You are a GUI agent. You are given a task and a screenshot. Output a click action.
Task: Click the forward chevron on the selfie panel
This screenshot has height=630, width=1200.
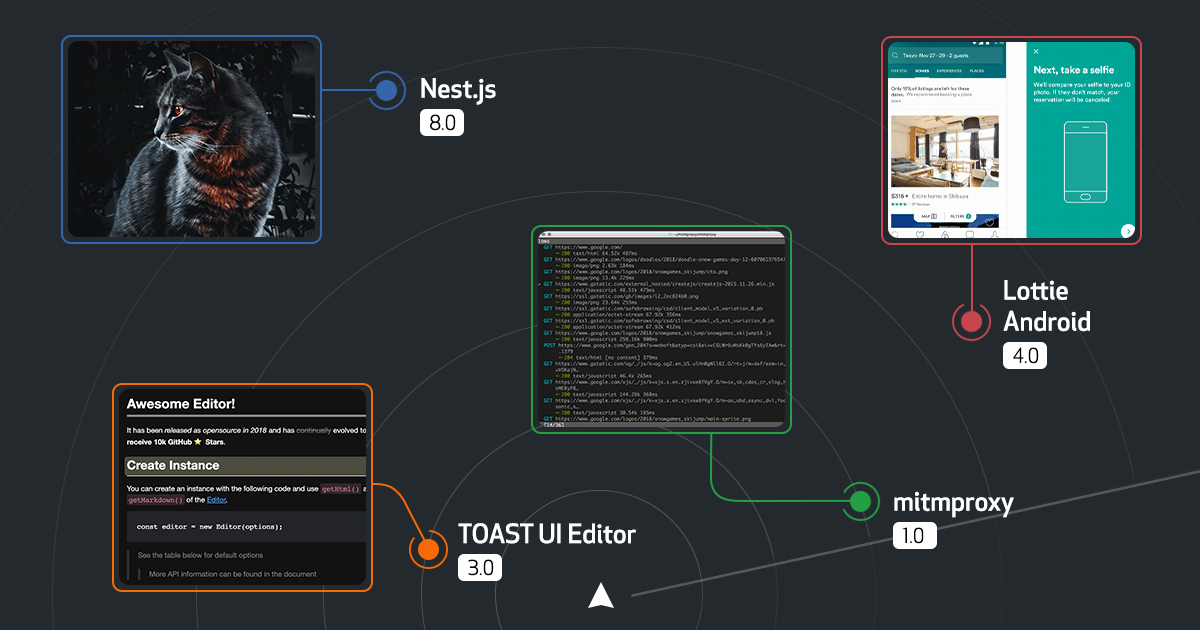pyautogui.click(x=1128, y=231)
